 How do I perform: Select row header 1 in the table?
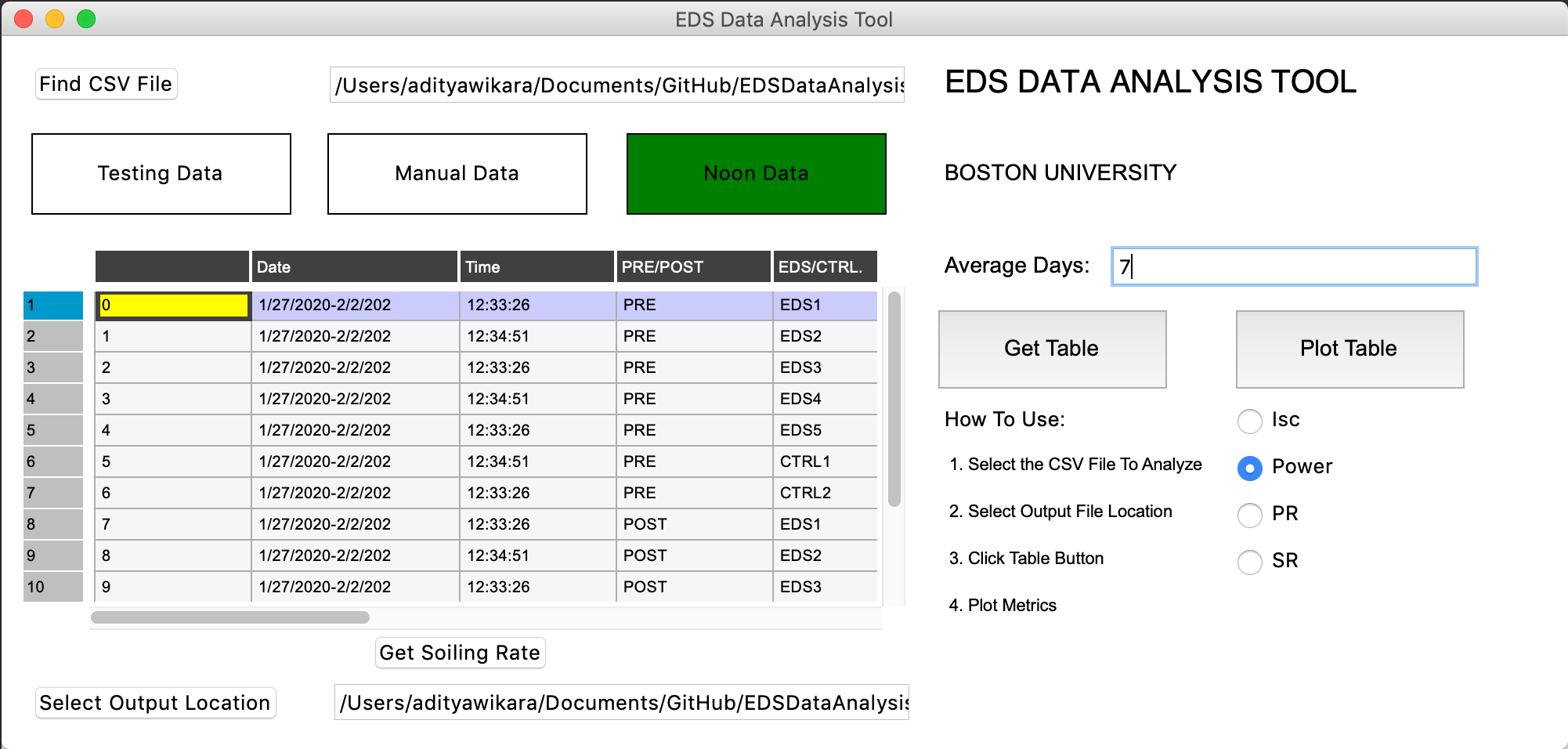pos(53,306)
